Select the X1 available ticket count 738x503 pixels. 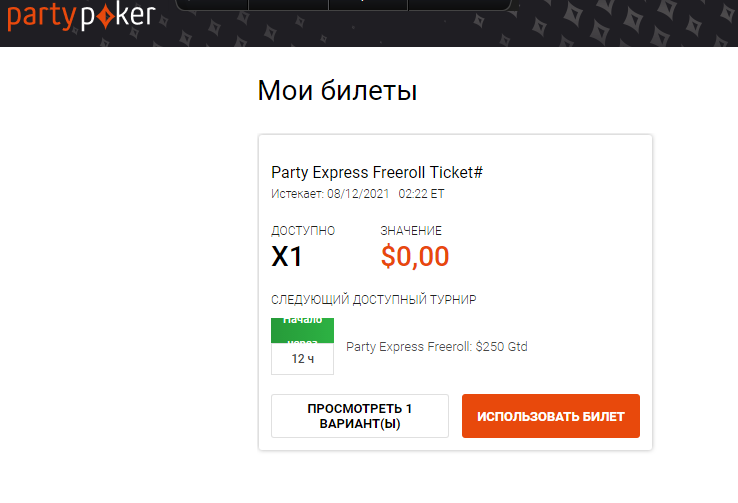point(287,256)
